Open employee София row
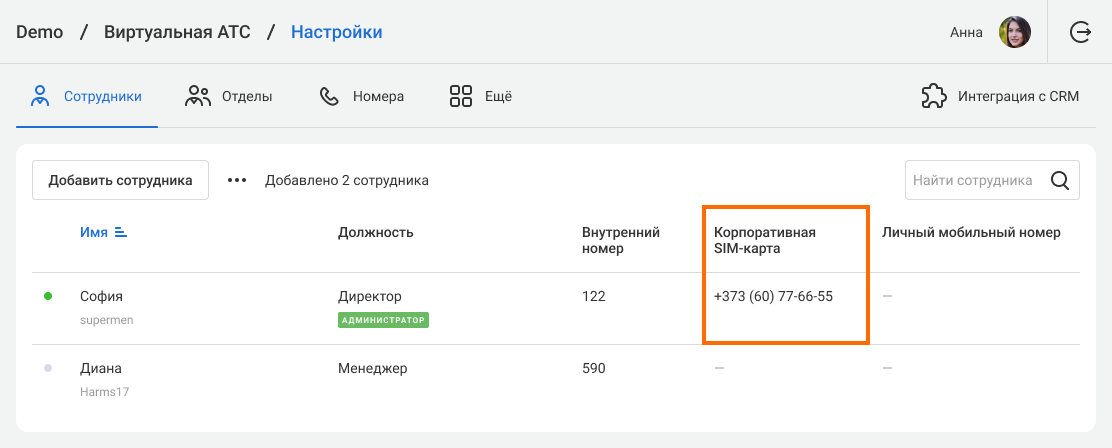The height and width of the screenshot is (448, 1112). click(x=101, y=297)
